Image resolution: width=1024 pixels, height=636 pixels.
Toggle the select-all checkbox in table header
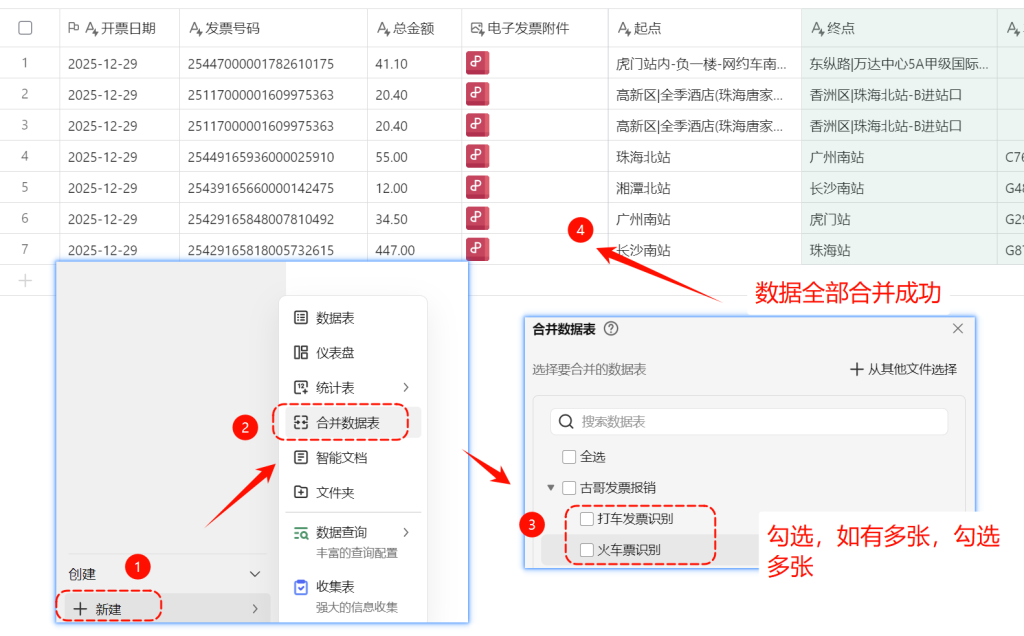coord(25,28)
